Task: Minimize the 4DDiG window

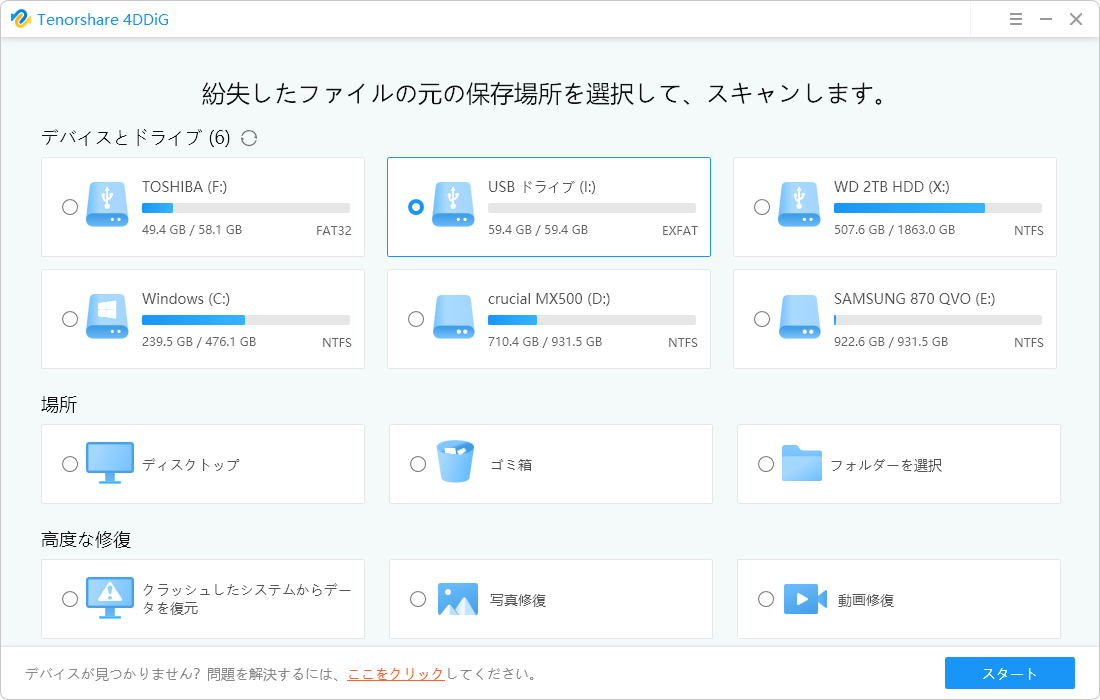Action: [1045, 19]
